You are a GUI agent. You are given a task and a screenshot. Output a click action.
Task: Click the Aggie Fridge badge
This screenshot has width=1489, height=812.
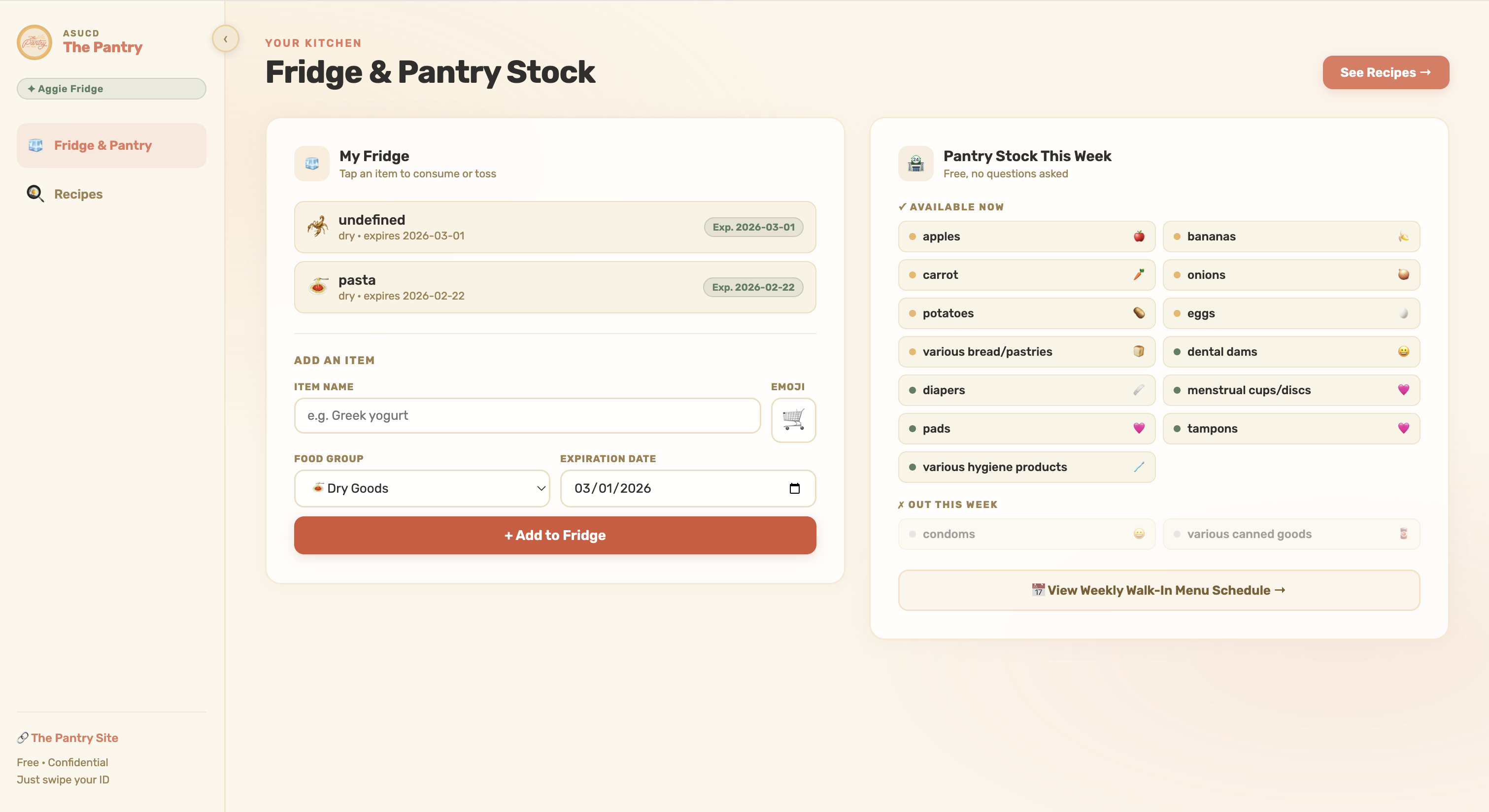pos(111,88)
